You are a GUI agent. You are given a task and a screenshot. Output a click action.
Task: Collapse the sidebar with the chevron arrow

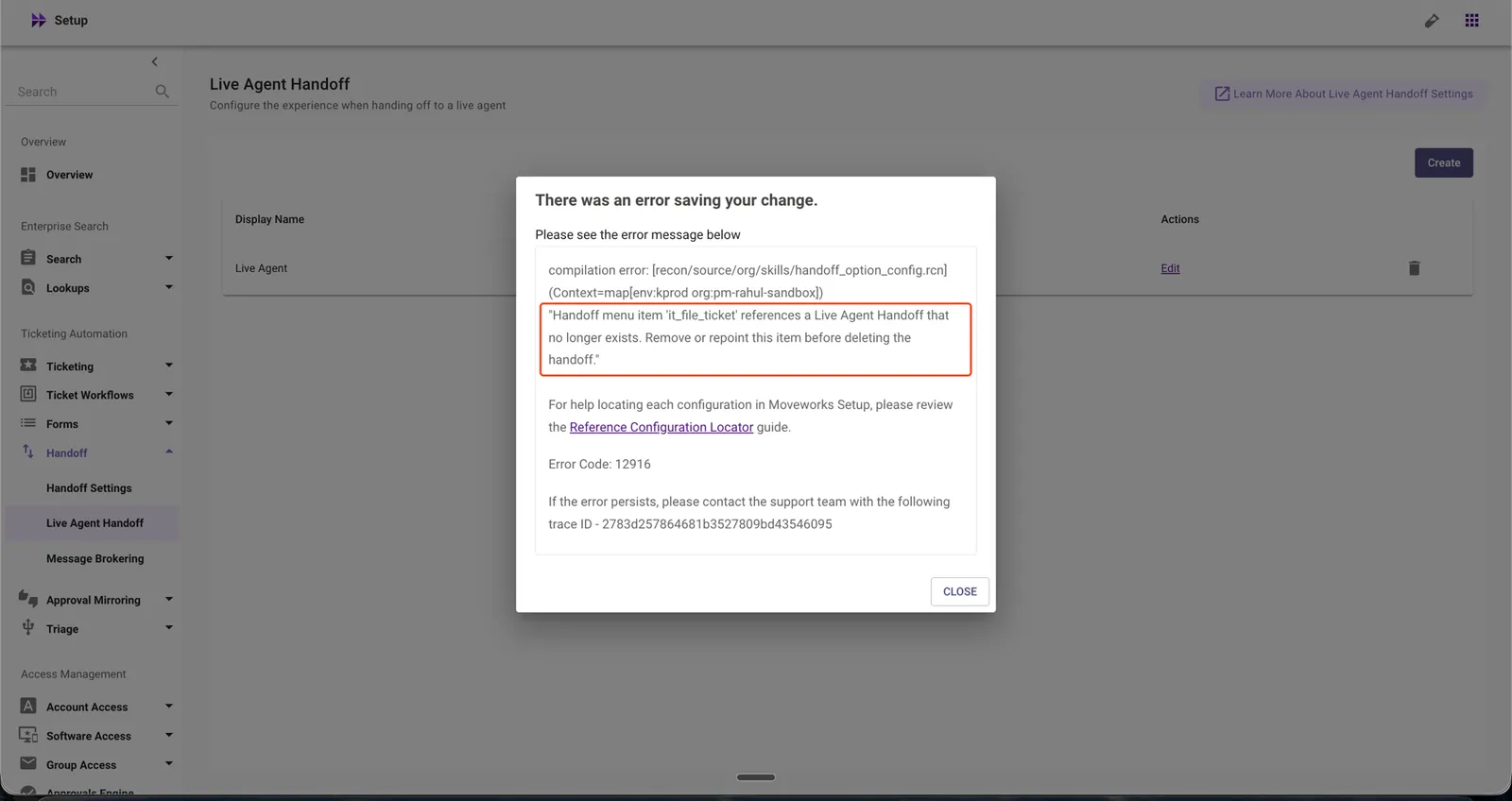coord(155,61)
